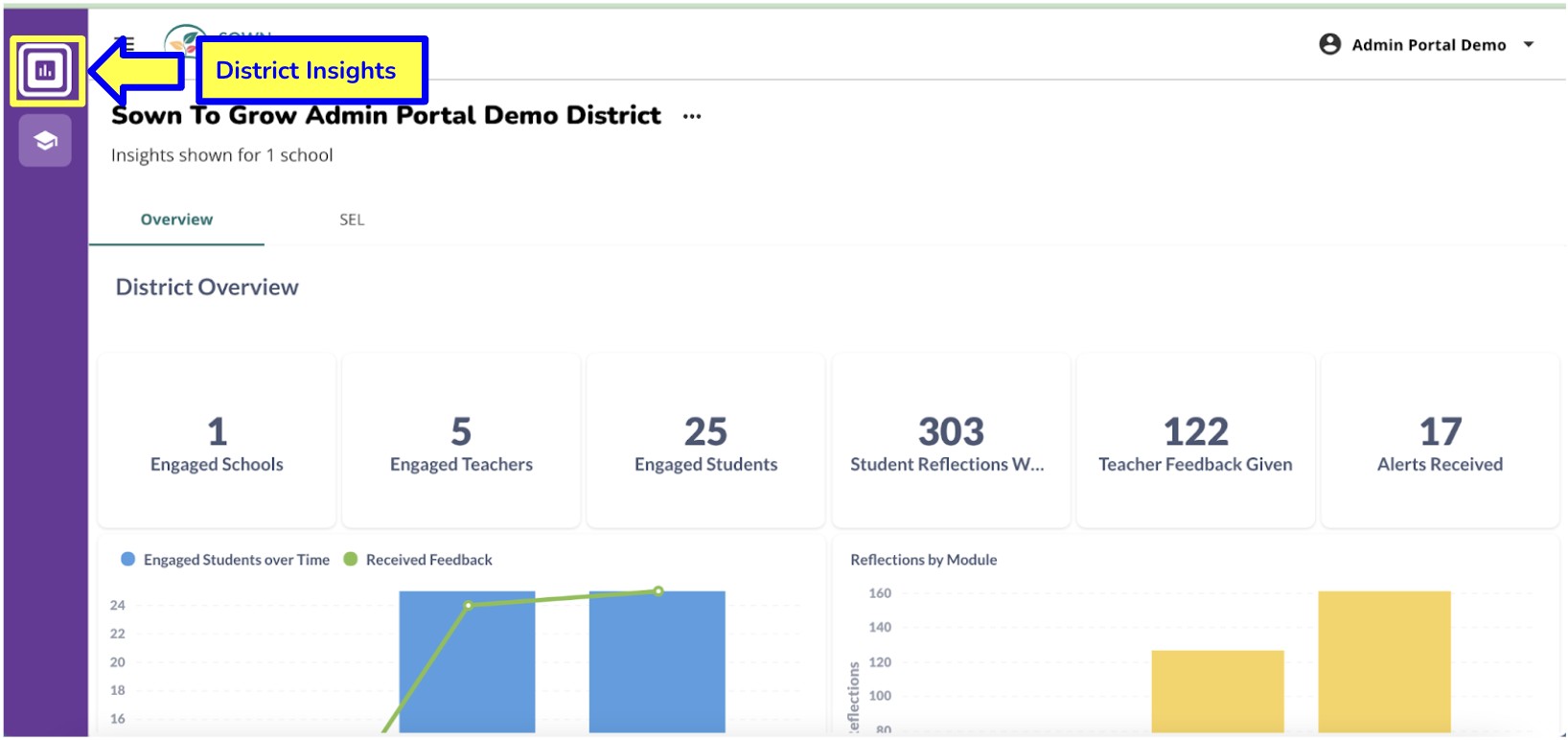Expand the Admin Portal Demo dropdown arrow

tap(1529, 44)
